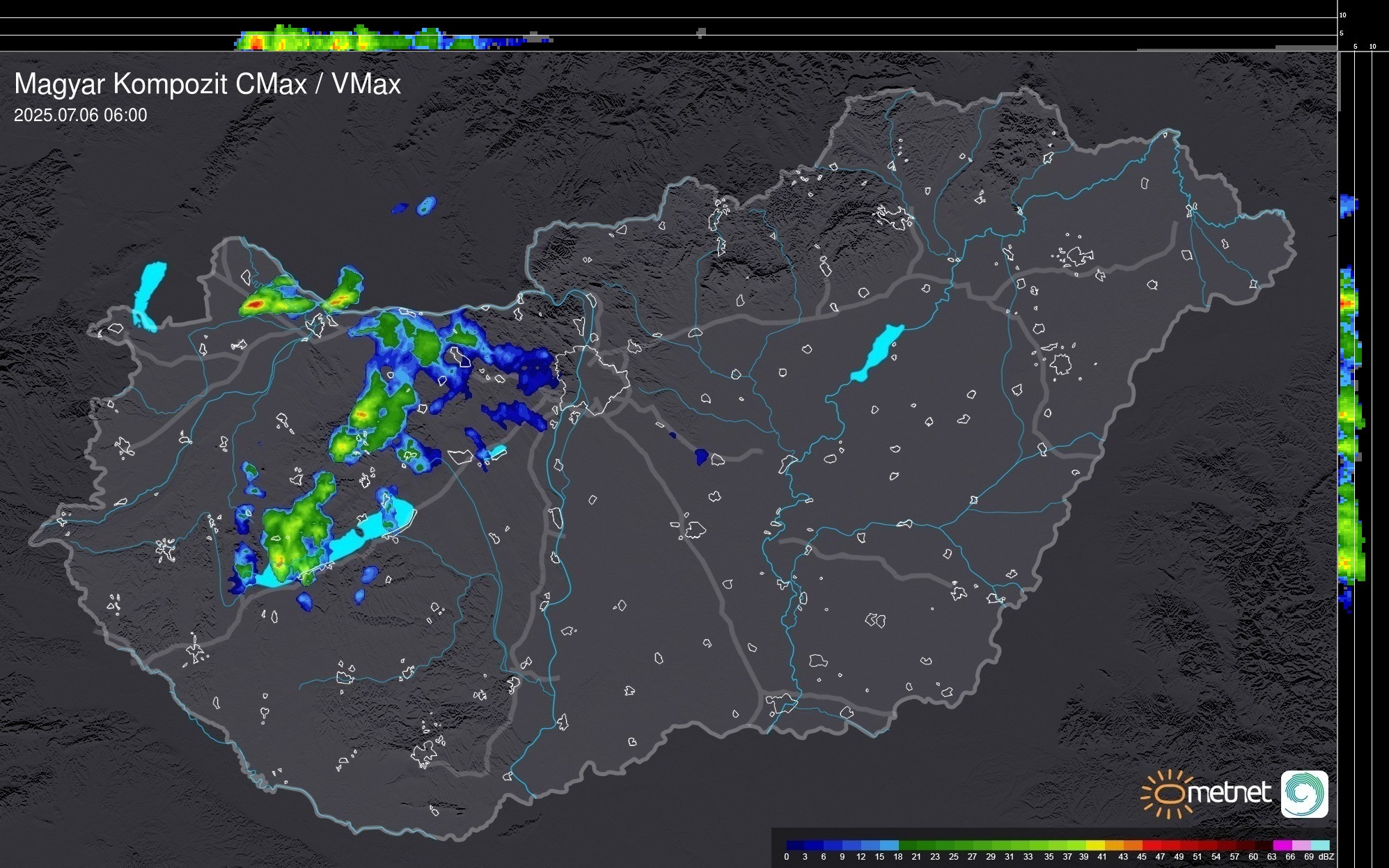Screen dimensions: 1389x868
Task: Click the Magyar Kompozit CMax / VMax title
Action: pyautogui.click(x=207, y=84)
